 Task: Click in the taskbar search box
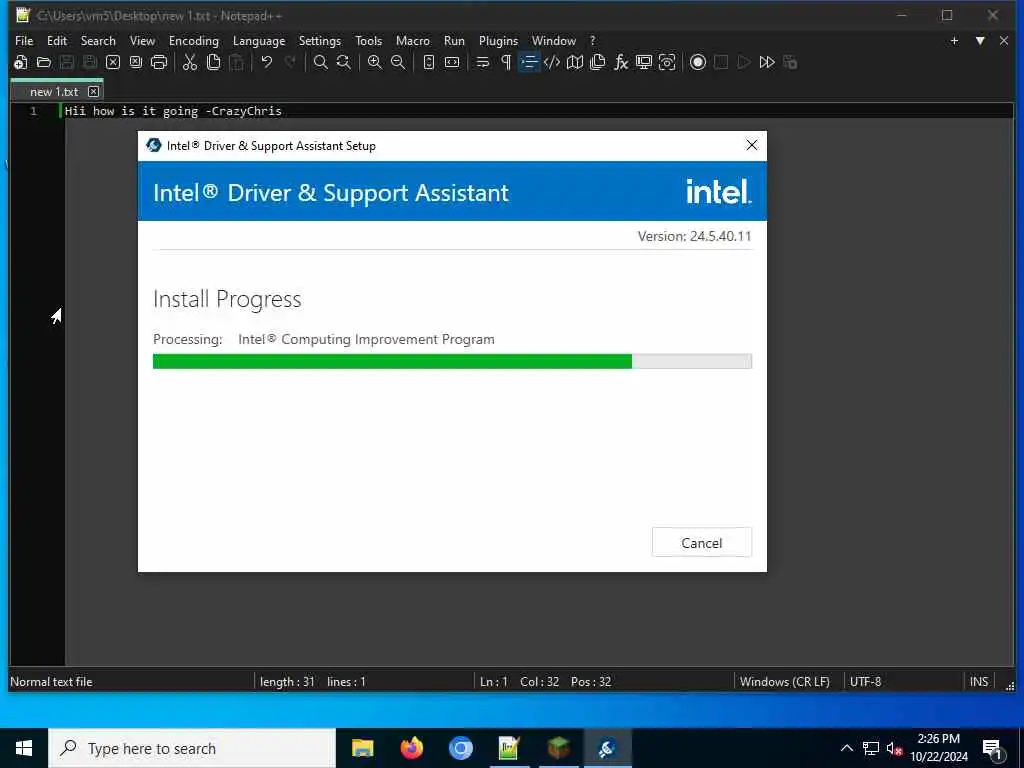(192, 748)
